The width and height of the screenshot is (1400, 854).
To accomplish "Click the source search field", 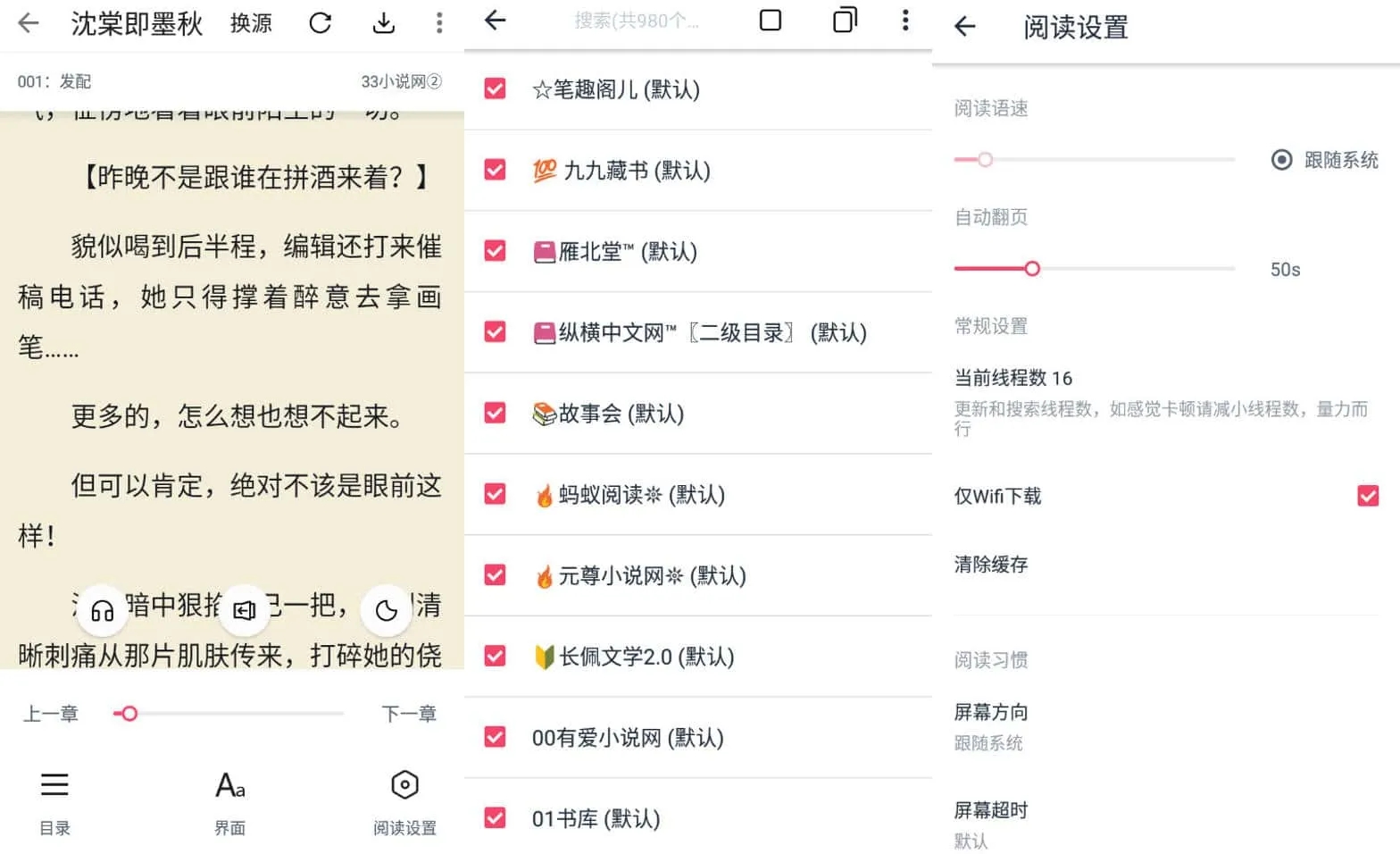I will point(636,21).
